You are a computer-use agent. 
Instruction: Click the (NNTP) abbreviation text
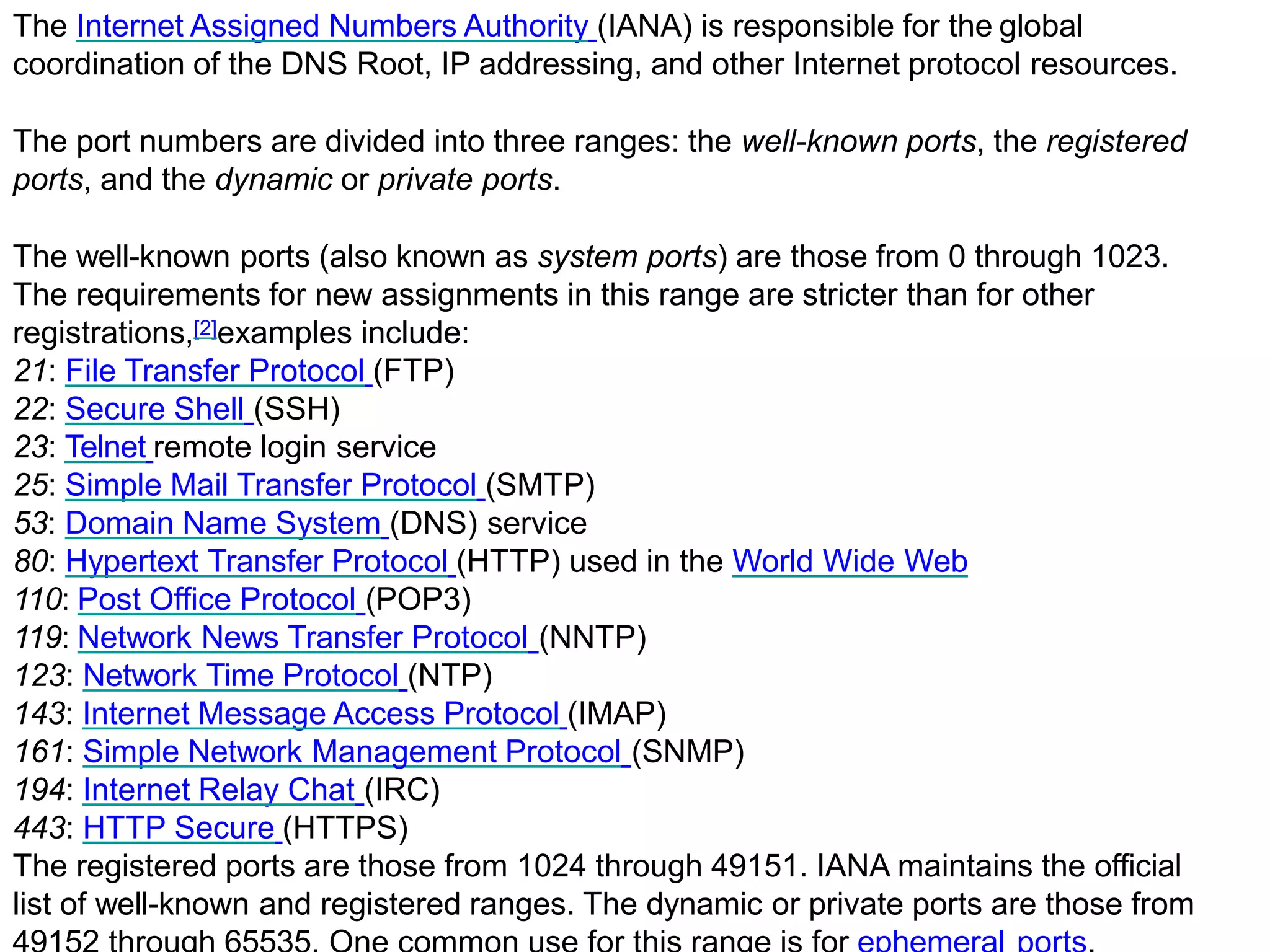click(x=593, y=638)
